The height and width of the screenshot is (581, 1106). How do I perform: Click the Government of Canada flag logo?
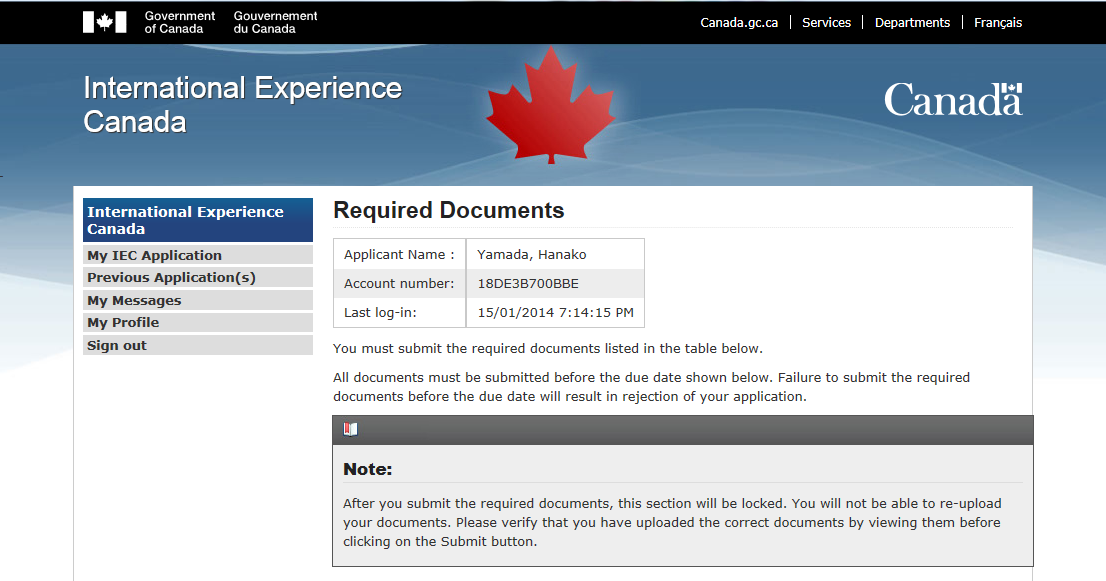[x=104, y=22]
